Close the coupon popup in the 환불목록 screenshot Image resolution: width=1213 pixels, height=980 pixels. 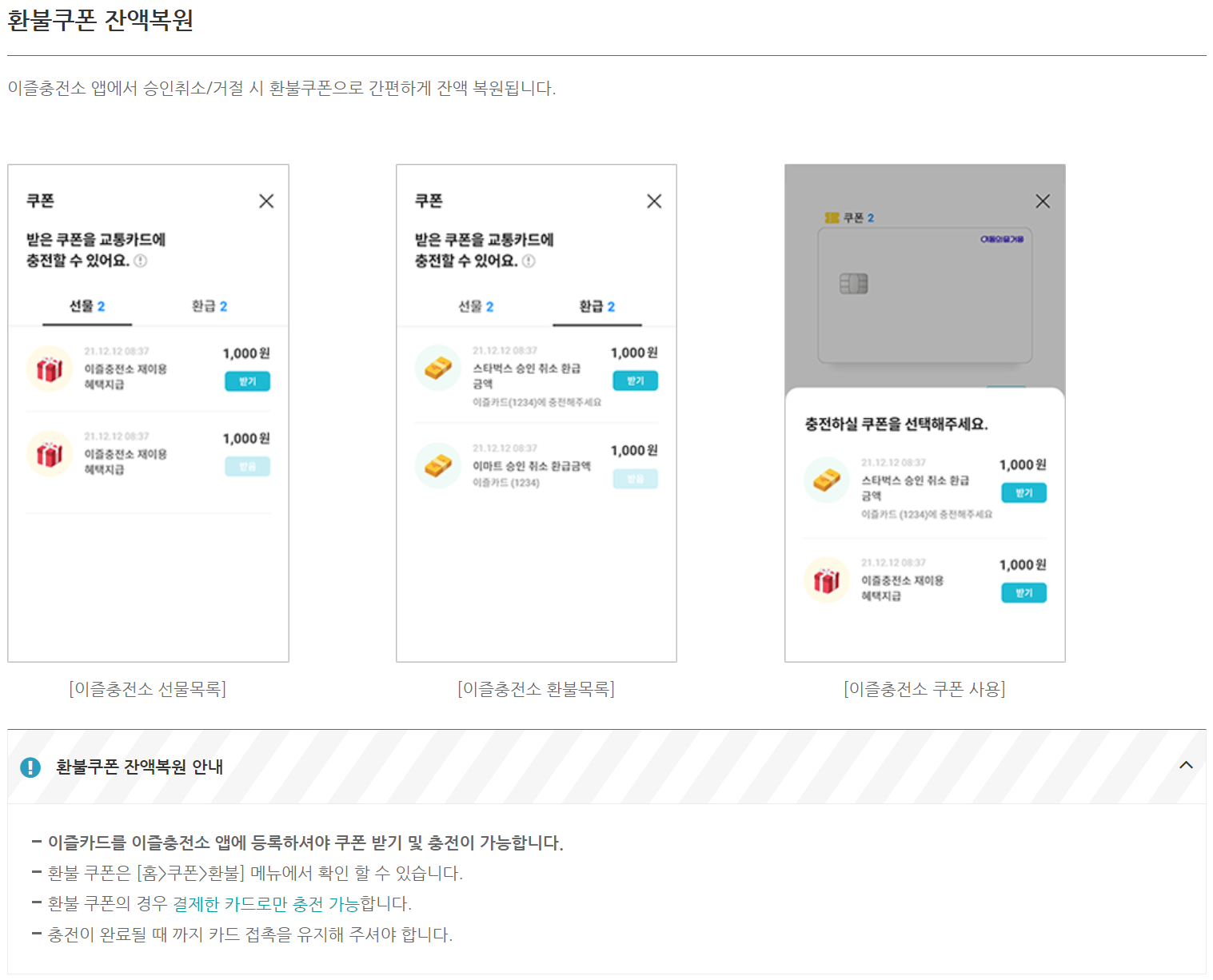tap(654, 201)
